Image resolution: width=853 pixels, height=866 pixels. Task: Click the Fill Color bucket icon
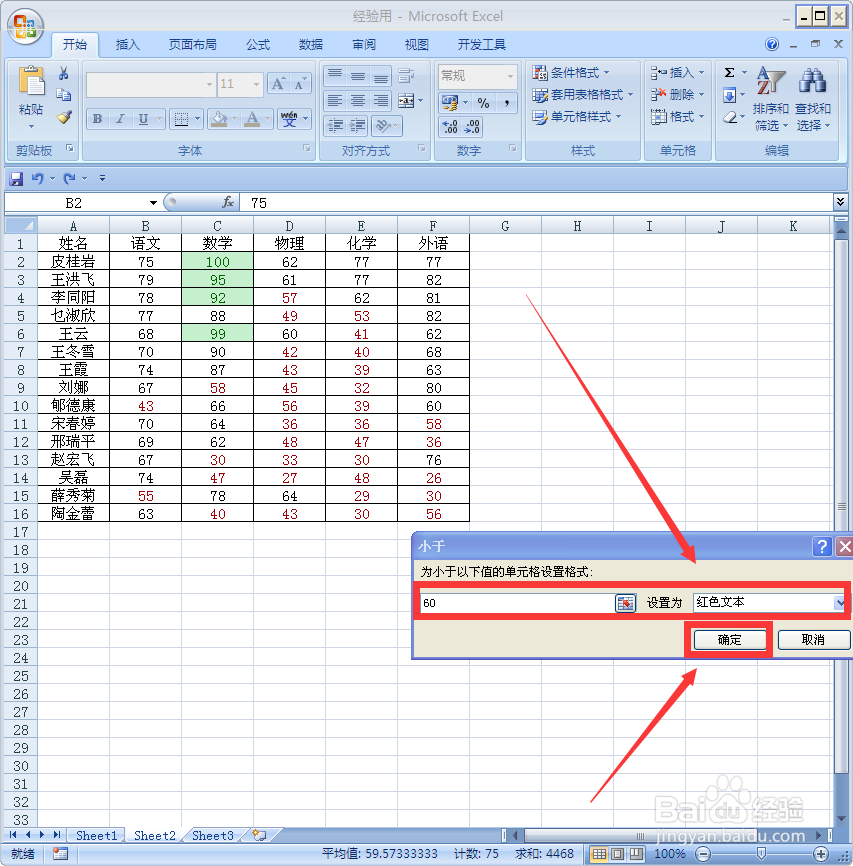point(219,119)
